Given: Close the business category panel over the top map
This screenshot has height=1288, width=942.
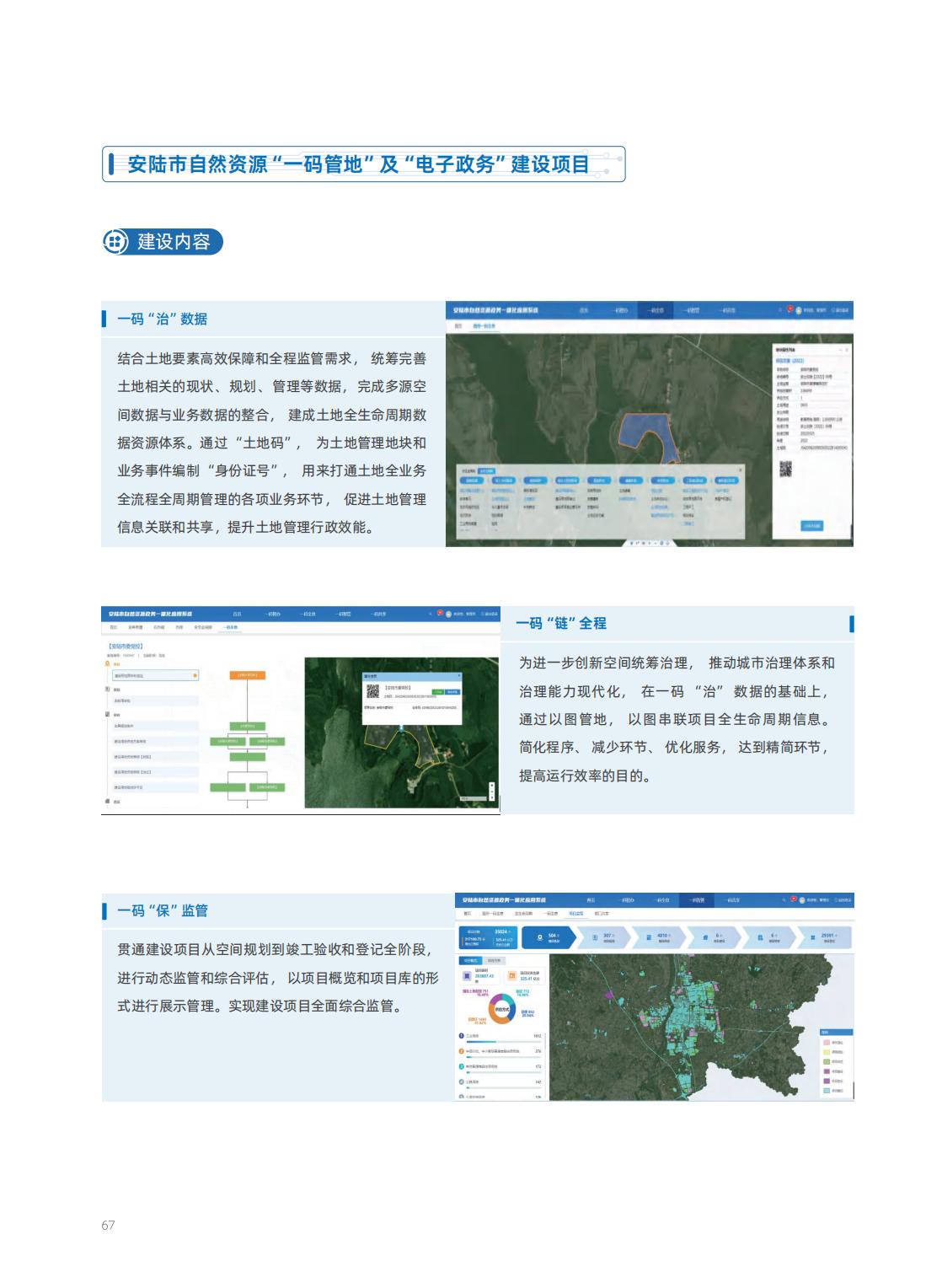Looking at the screenshot, I should 740,469.
